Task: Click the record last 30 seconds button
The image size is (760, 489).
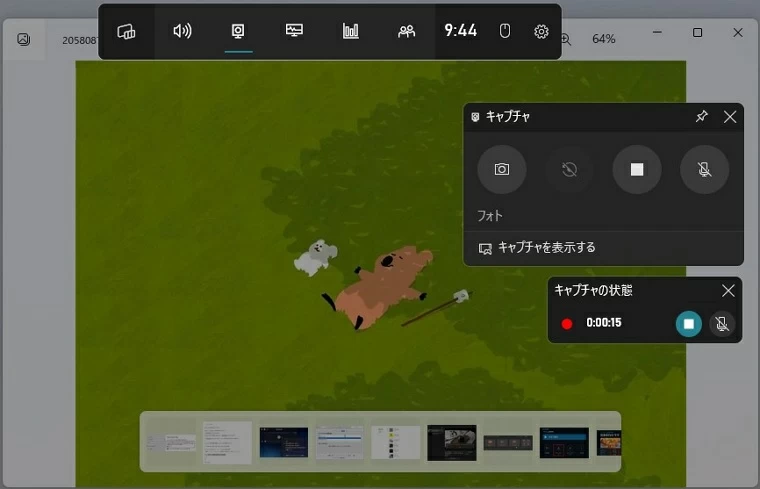Action: tap(569, 169)
